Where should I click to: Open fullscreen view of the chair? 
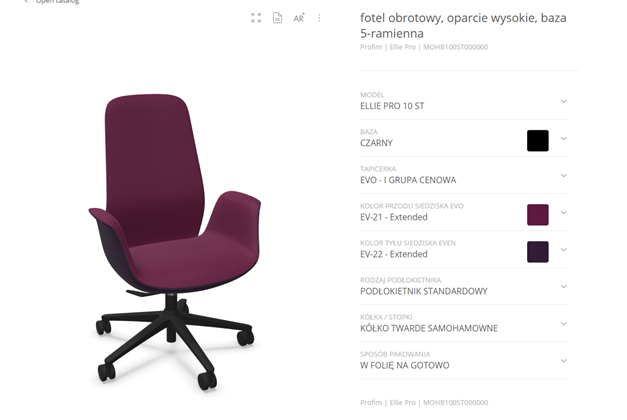tap(256, 18)
